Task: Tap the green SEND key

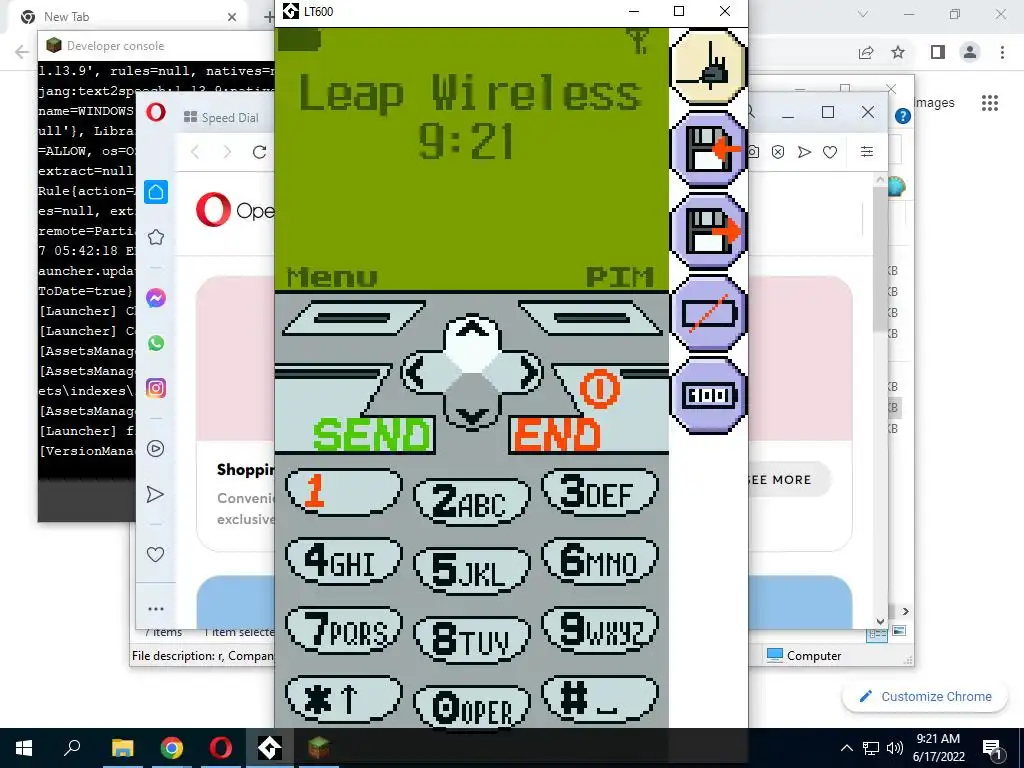Action: 372,436
